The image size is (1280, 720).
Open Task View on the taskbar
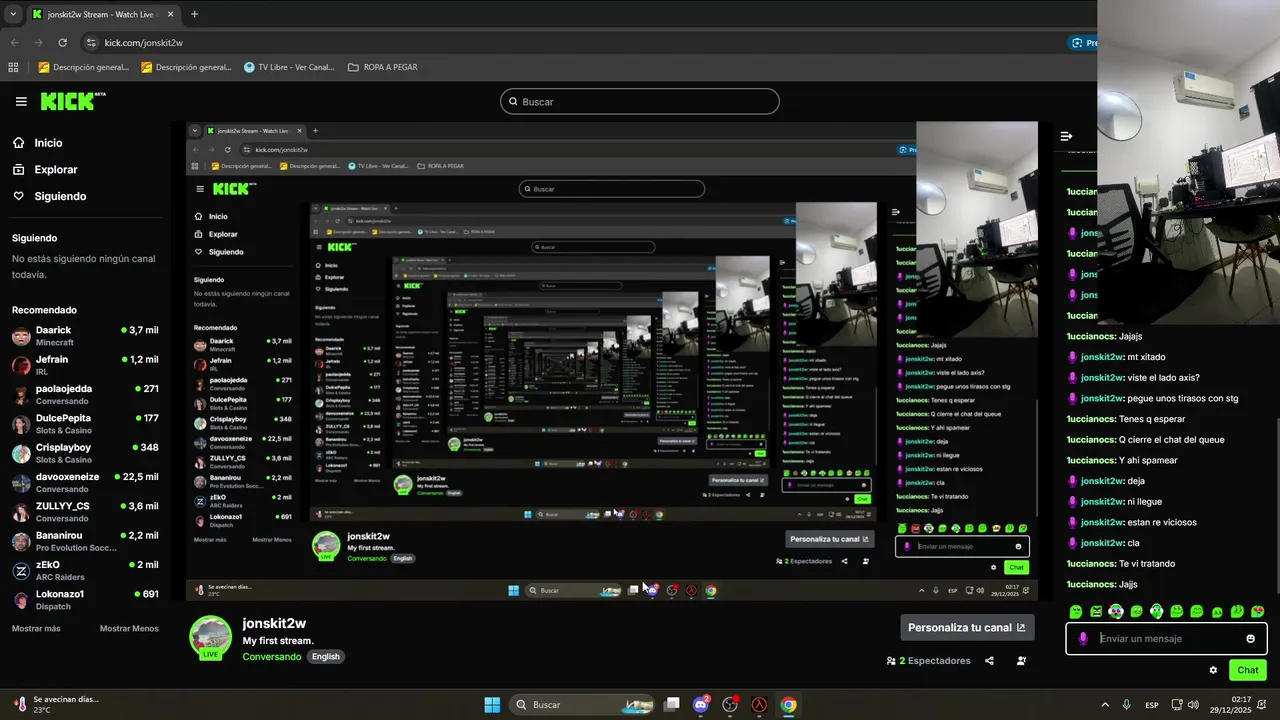(672, 705)
